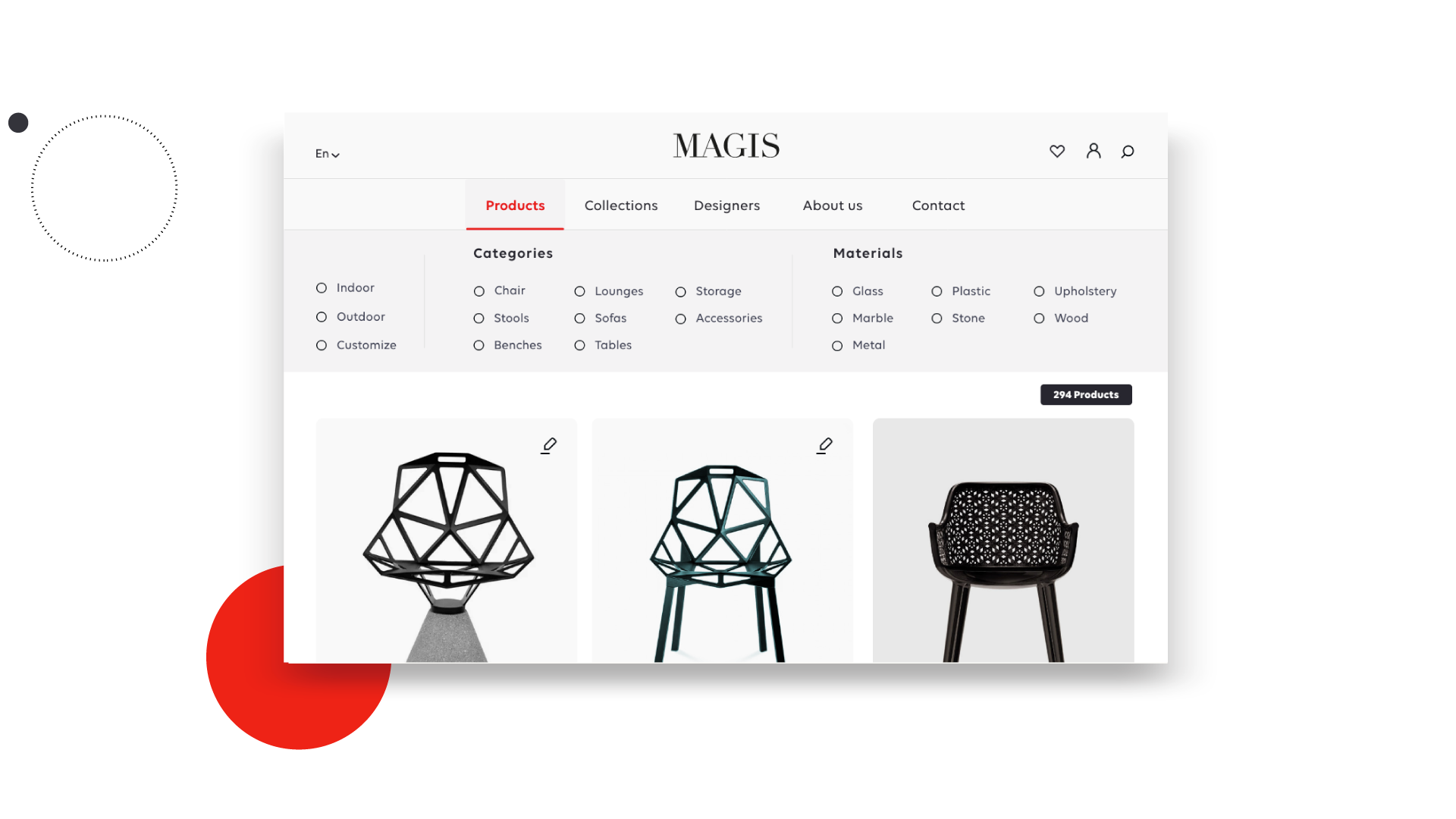Image resolution: width=1456 pixels, height=819 pixels.
Task: Open the Collections navigation dropdown
Action: (620, 205)
